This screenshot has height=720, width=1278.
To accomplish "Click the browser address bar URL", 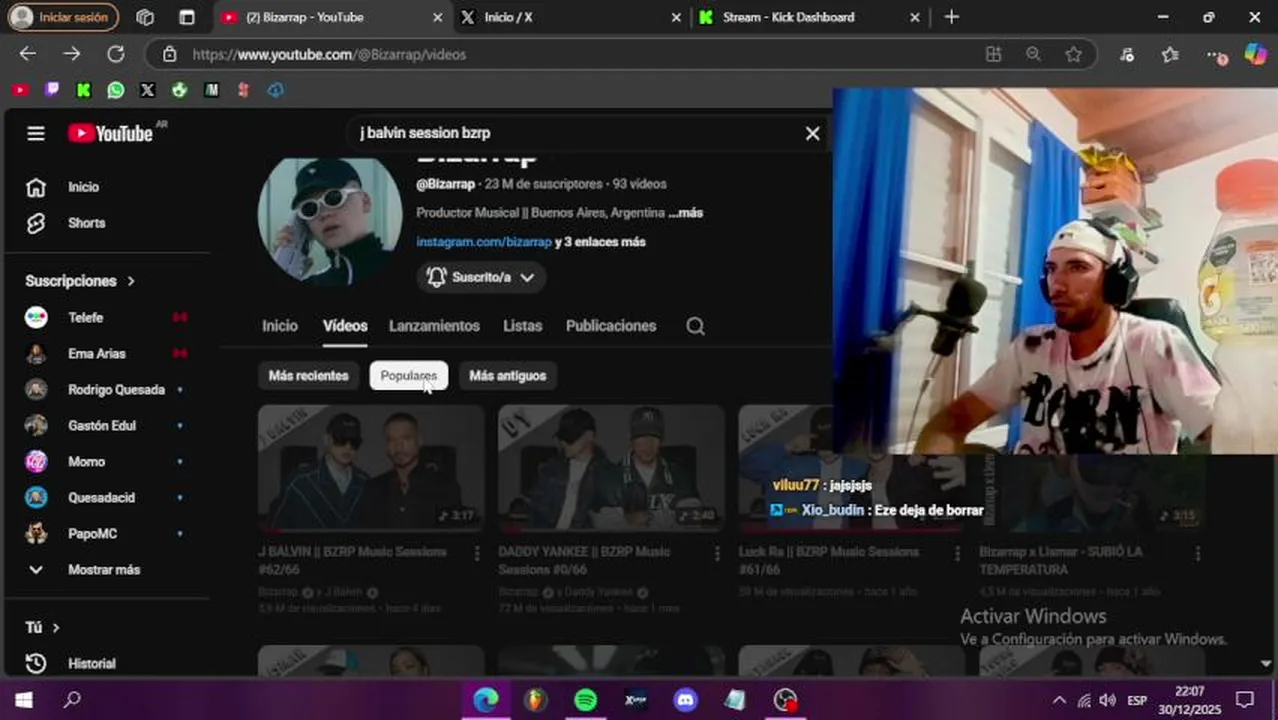I will (329, 54).
